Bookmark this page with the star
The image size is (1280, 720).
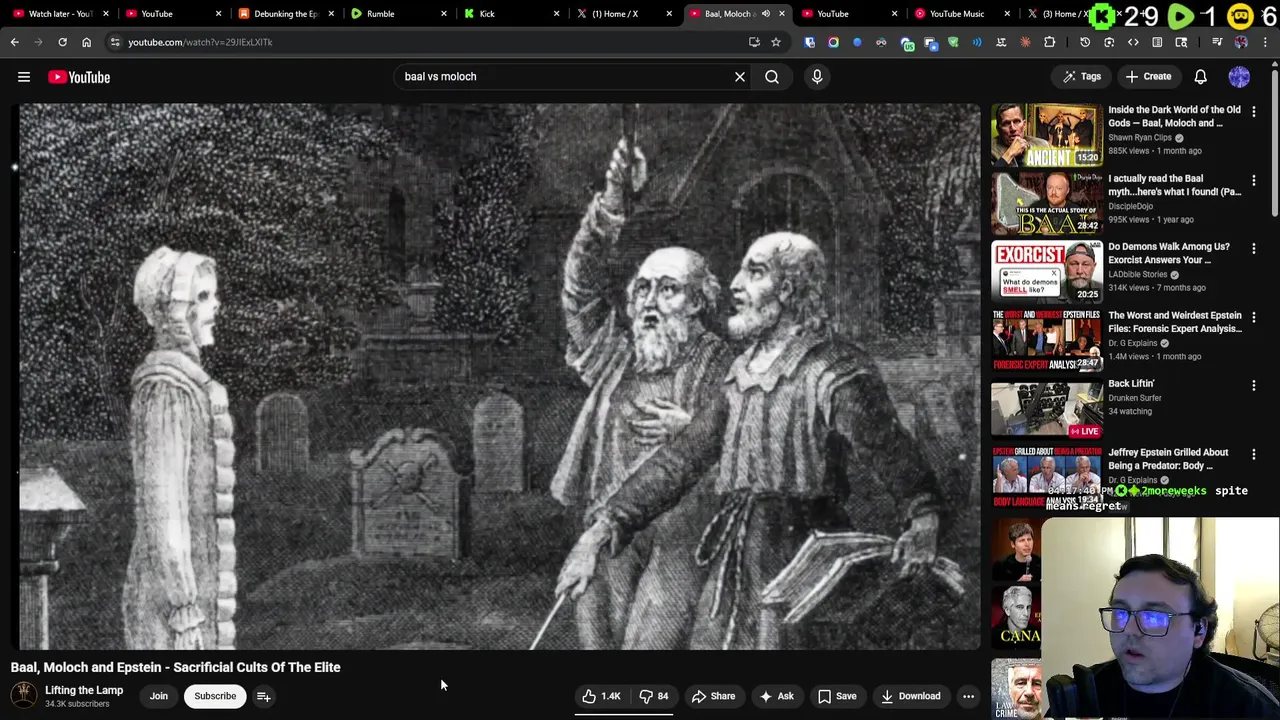point(775,42)
